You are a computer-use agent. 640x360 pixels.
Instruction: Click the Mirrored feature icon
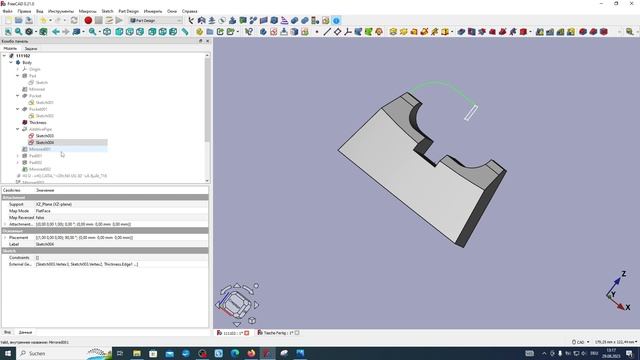coord(540,32)
